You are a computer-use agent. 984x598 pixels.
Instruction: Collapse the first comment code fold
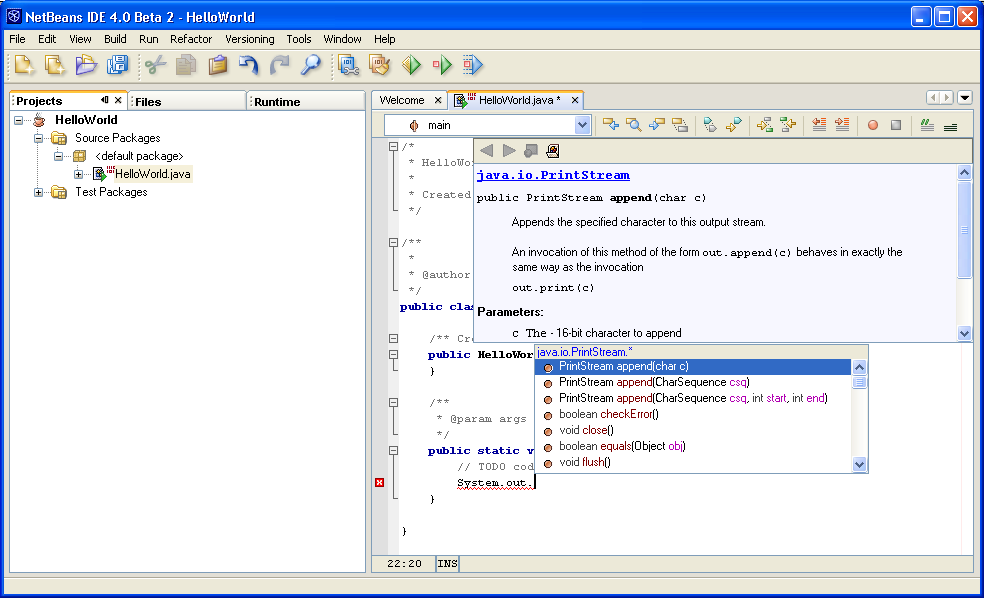tap(393, 146)
